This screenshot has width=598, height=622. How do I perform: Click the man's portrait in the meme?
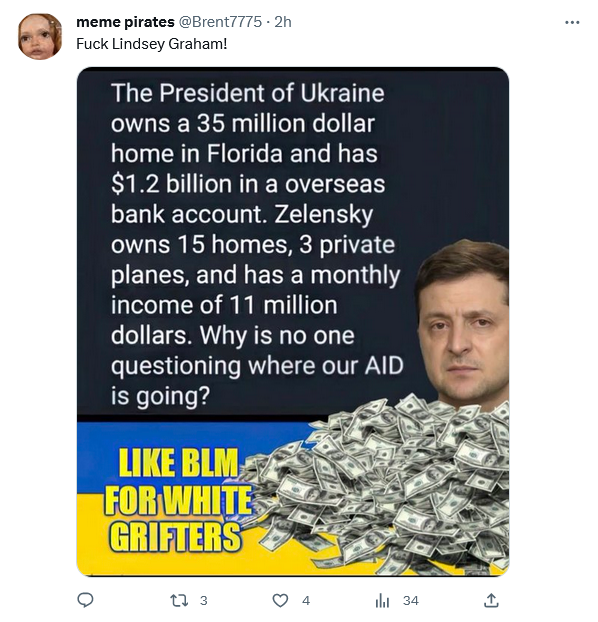coord(462,323)
